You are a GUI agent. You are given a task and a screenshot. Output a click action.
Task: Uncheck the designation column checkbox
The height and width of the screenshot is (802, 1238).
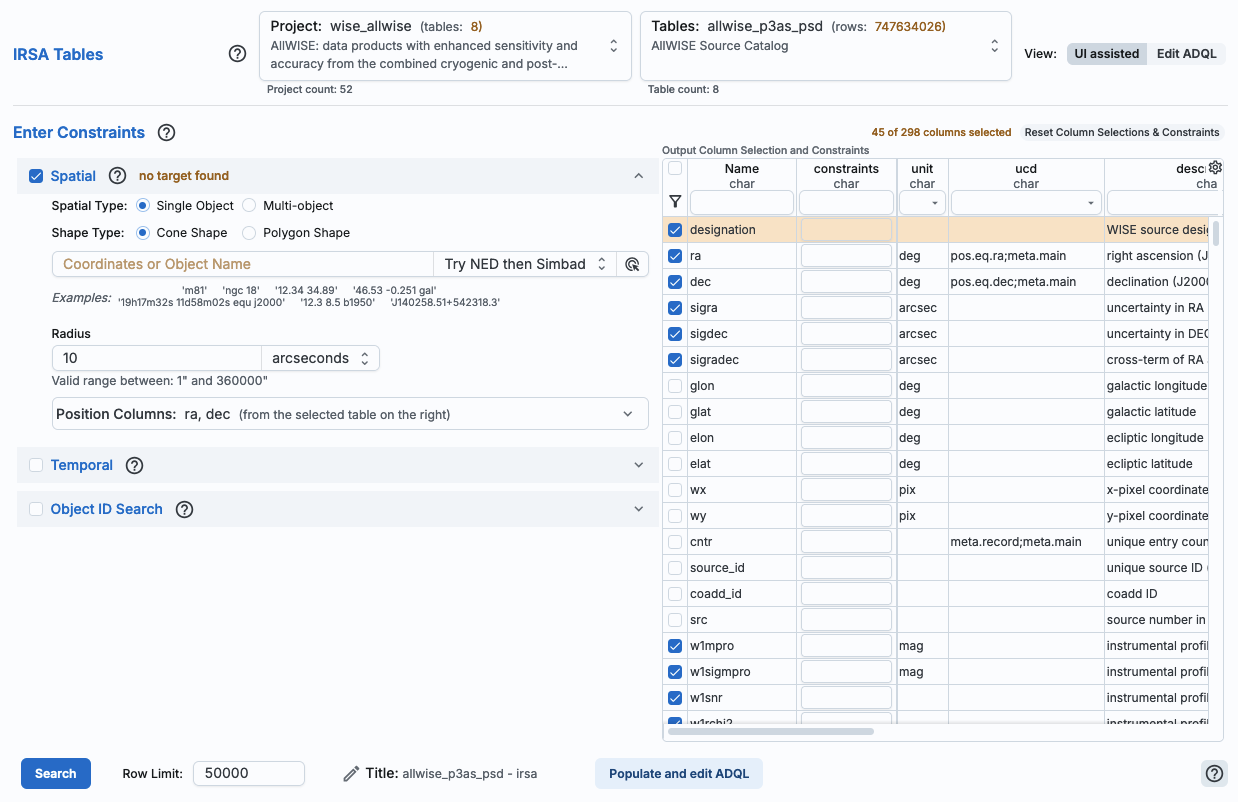coord(675,230)
